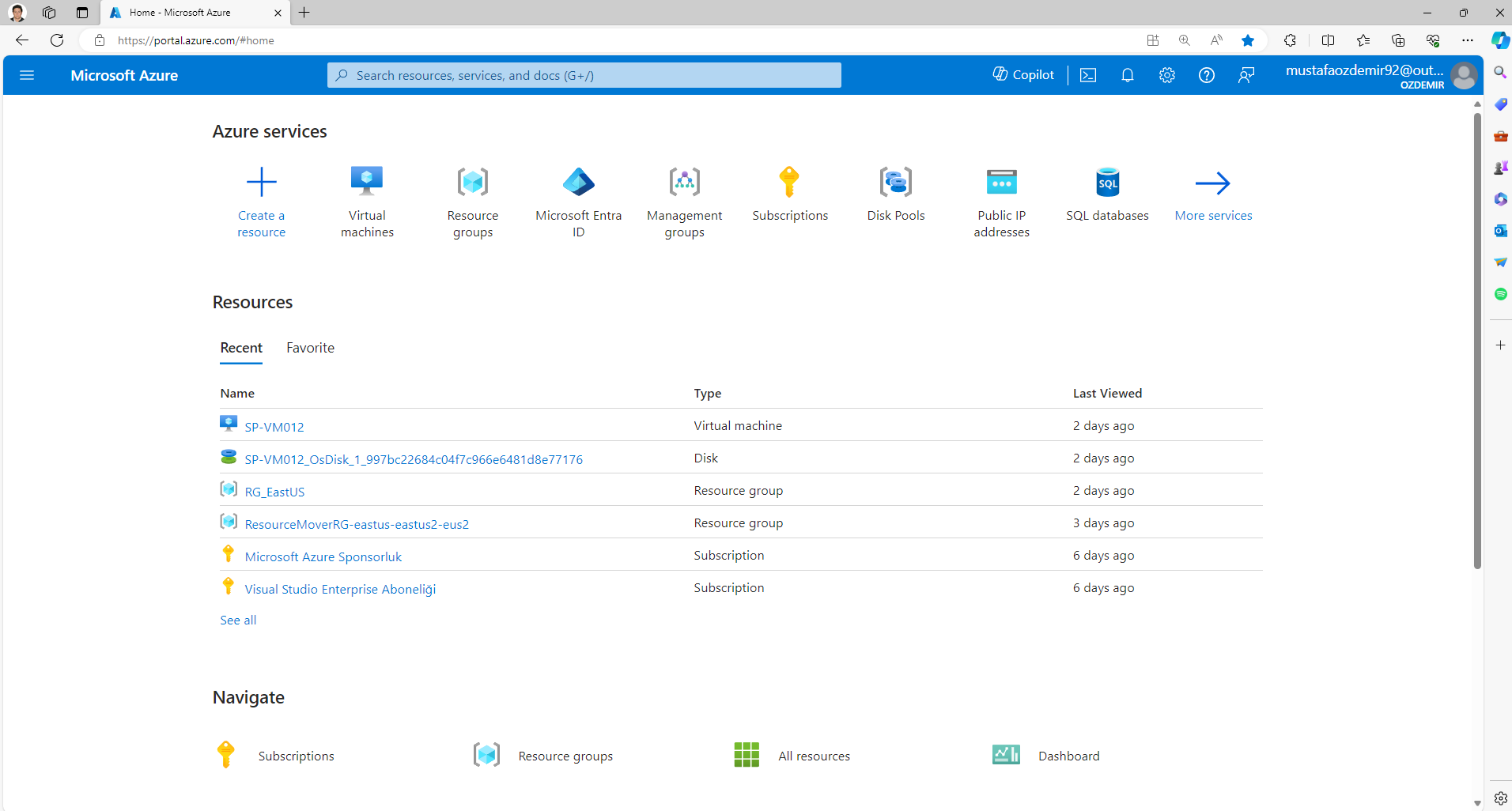Open the Subscriptions key icon in Azure services
Viewport: 1512px width, 811px height.
pyautogui.click(x=789, y=182)
